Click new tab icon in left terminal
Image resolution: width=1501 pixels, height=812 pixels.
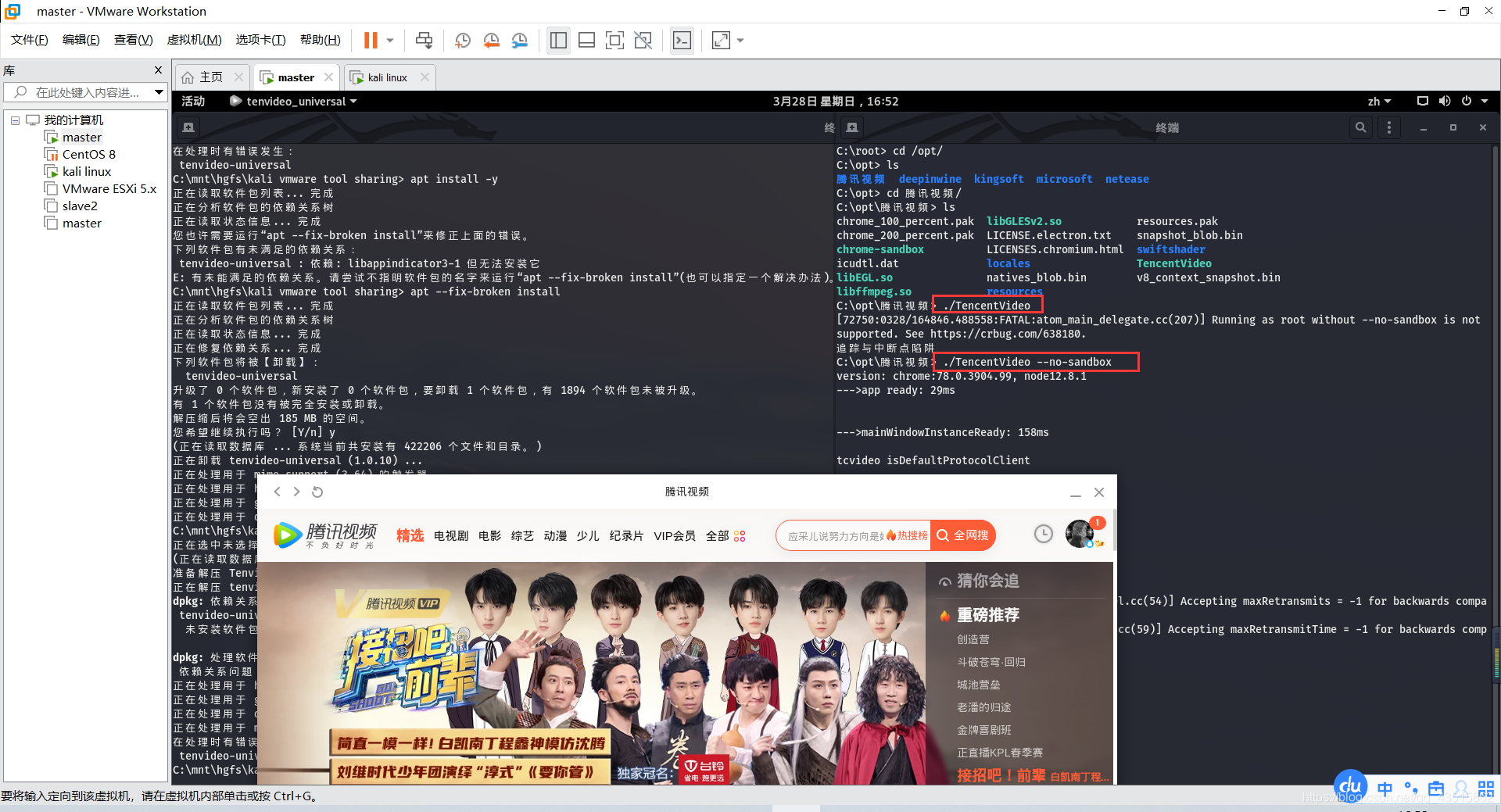coord(188,127)
